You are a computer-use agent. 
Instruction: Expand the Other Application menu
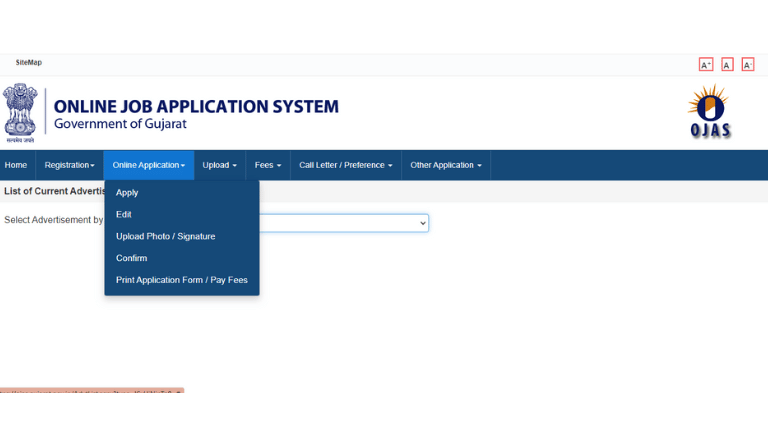(446, 165)
